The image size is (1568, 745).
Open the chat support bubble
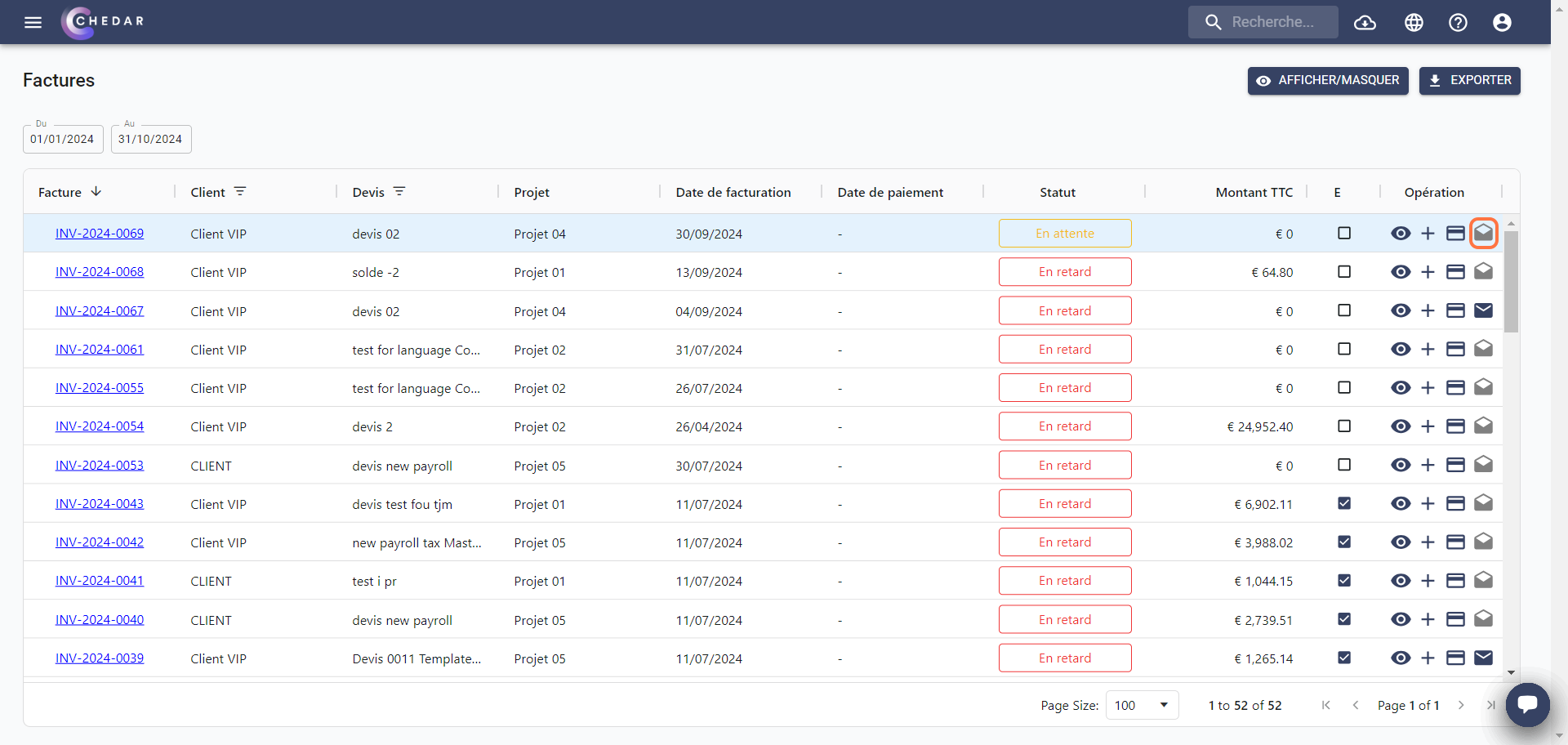1528,704
